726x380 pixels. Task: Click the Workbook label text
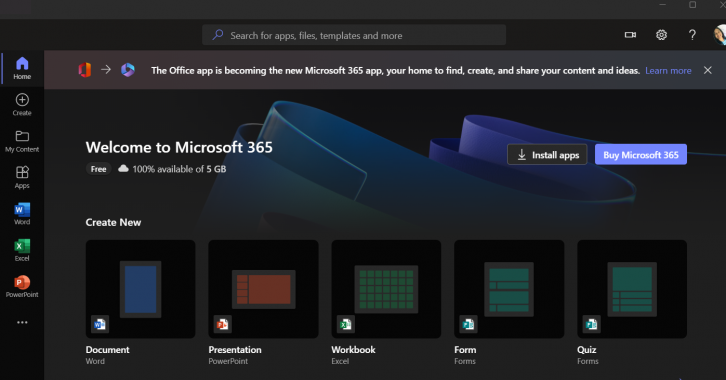[353, 349]
